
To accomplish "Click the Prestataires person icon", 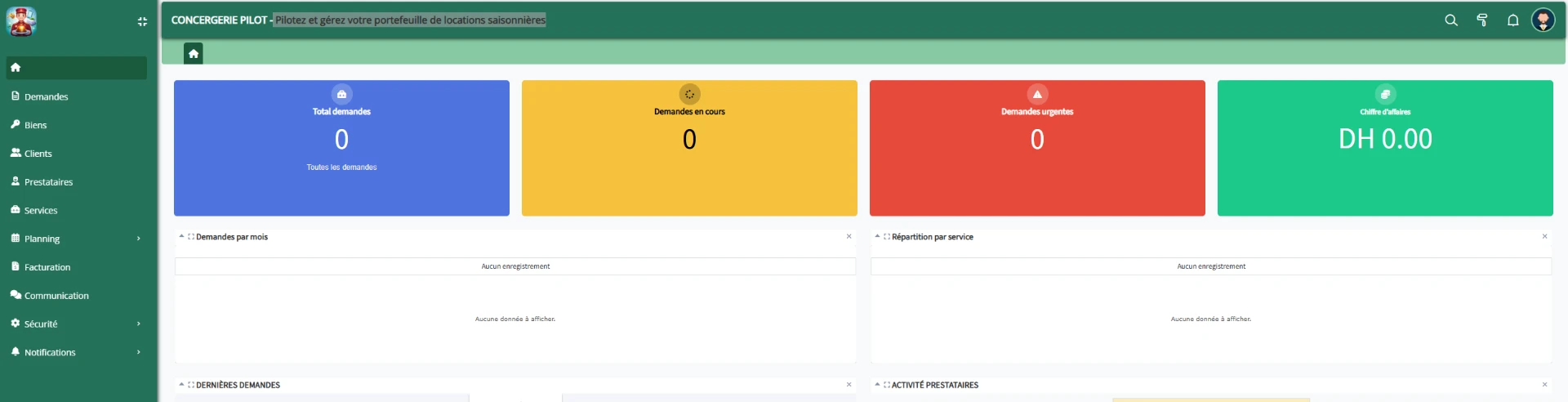I will click(16, 181).
